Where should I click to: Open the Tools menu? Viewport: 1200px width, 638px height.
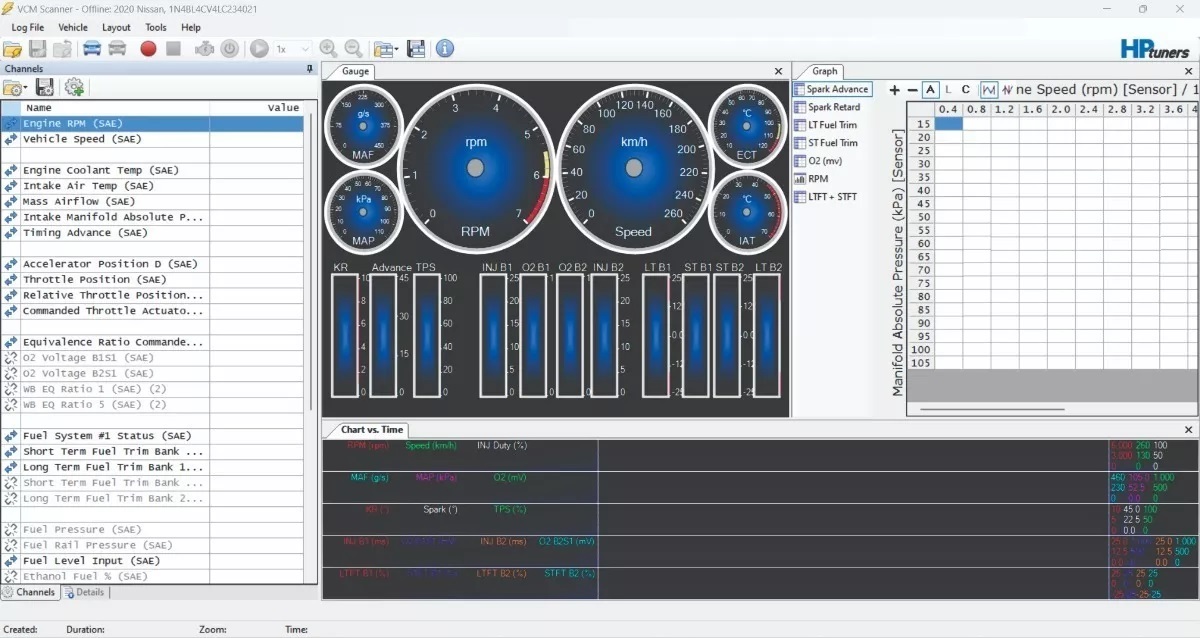click(x=156, y=28)
